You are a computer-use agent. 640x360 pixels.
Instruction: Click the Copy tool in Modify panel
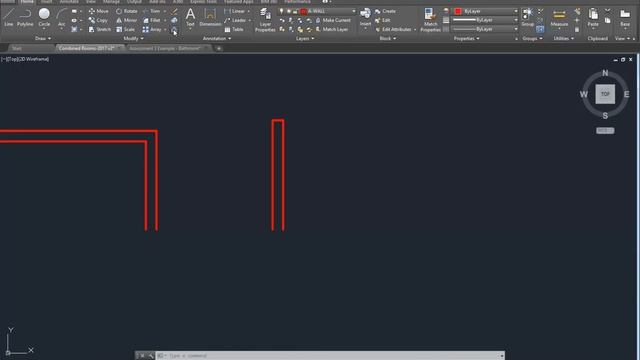pyautogui.click(x=98, y=20)
